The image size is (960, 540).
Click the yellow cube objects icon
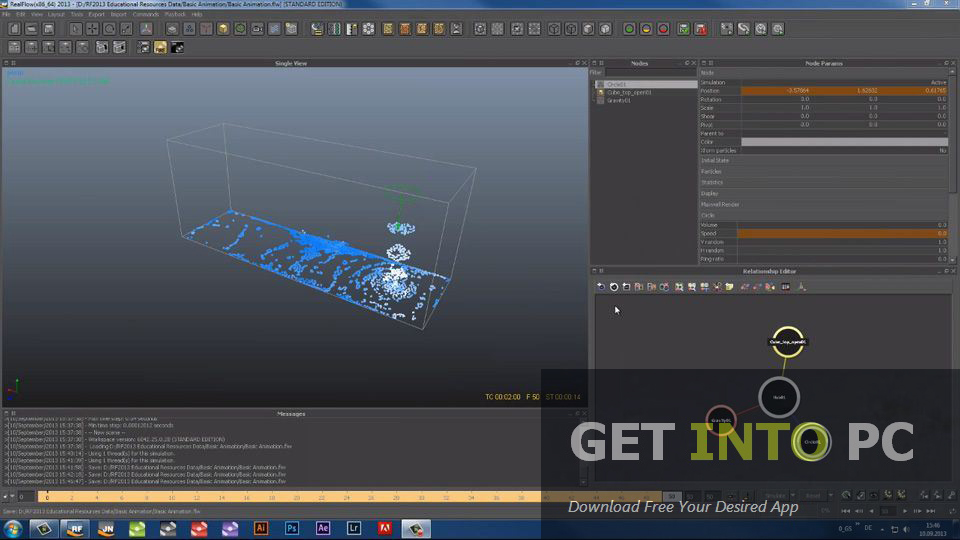click(223, 29)
